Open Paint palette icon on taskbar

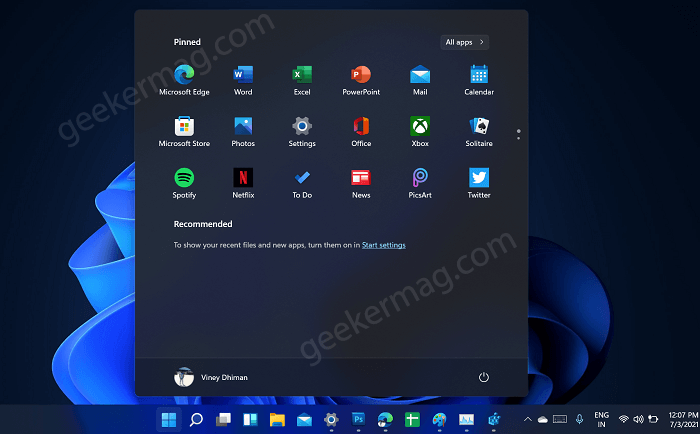click(x=439, y=420)
